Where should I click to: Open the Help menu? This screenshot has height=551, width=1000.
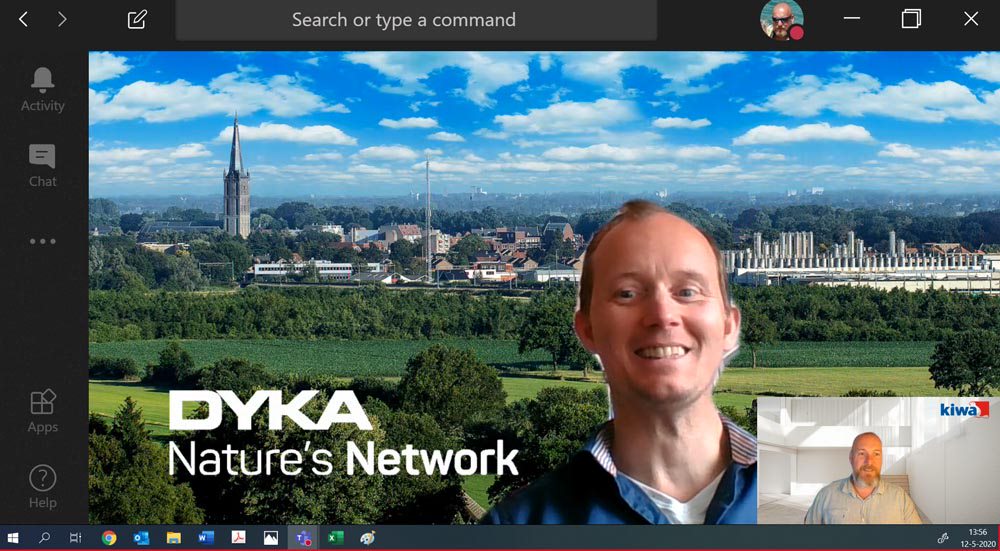(x=43, y=486)
